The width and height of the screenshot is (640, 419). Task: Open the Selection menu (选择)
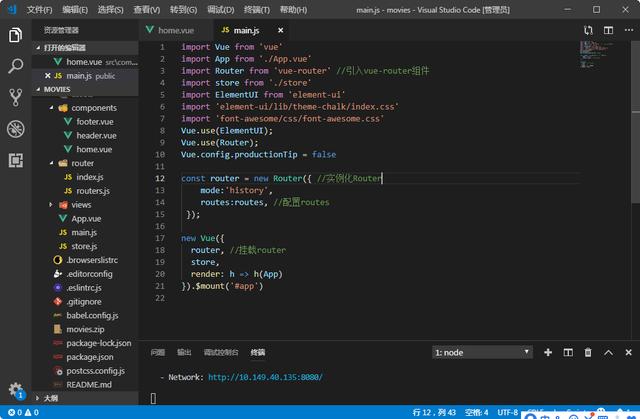click(x=110, y=9)
